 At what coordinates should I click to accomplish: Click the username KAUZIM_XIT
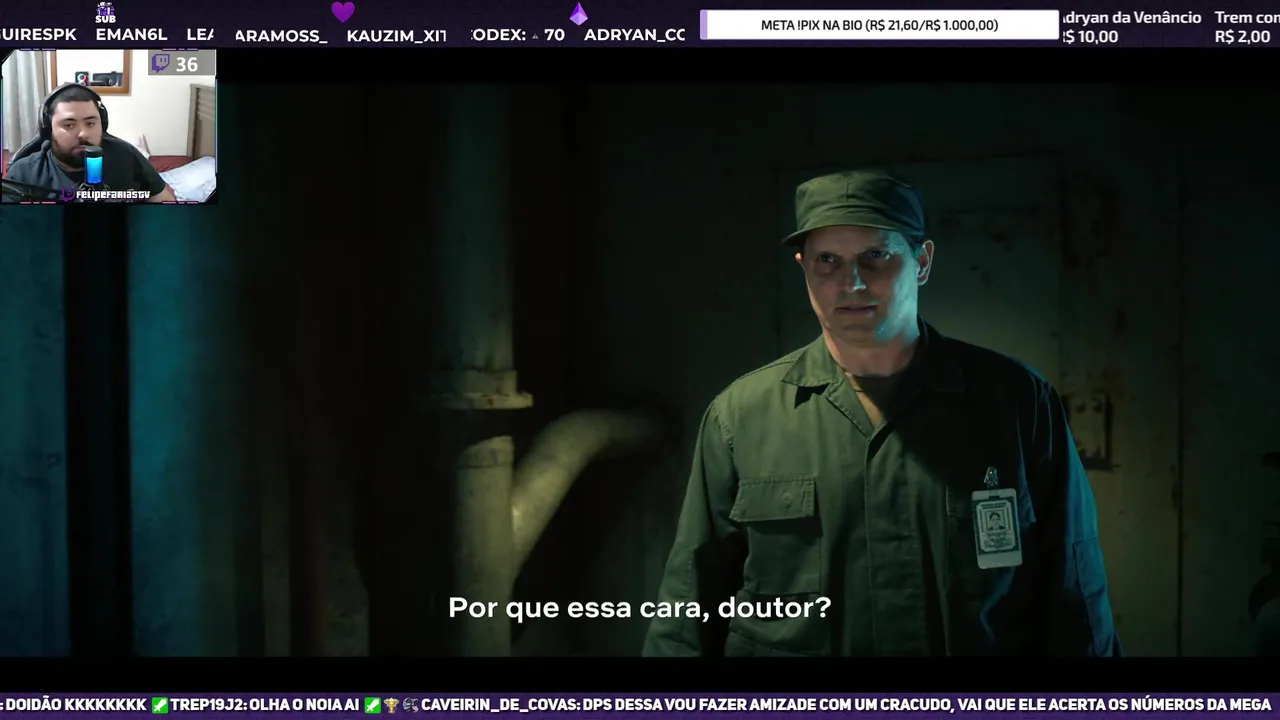(396, 35)
